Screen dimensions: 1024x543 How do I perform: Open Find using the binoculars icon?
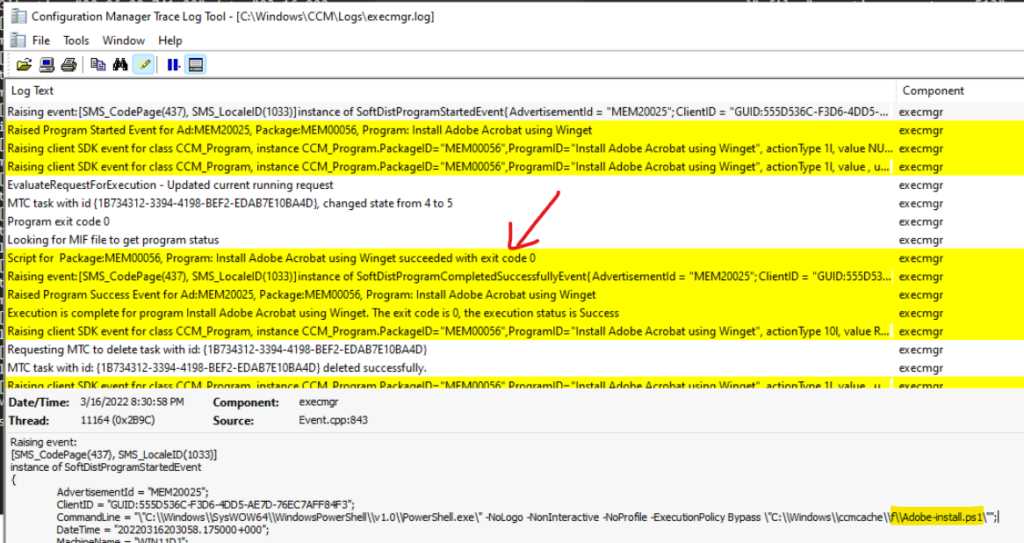120,65
